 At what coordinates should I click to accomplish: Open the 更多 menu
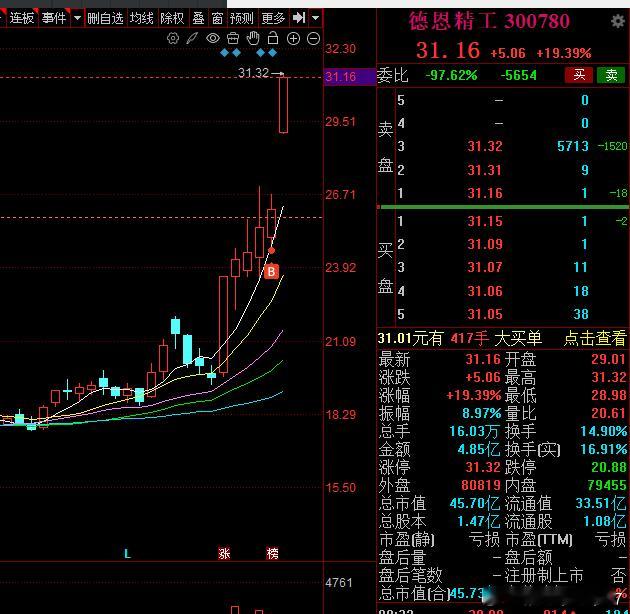(273, 18)
